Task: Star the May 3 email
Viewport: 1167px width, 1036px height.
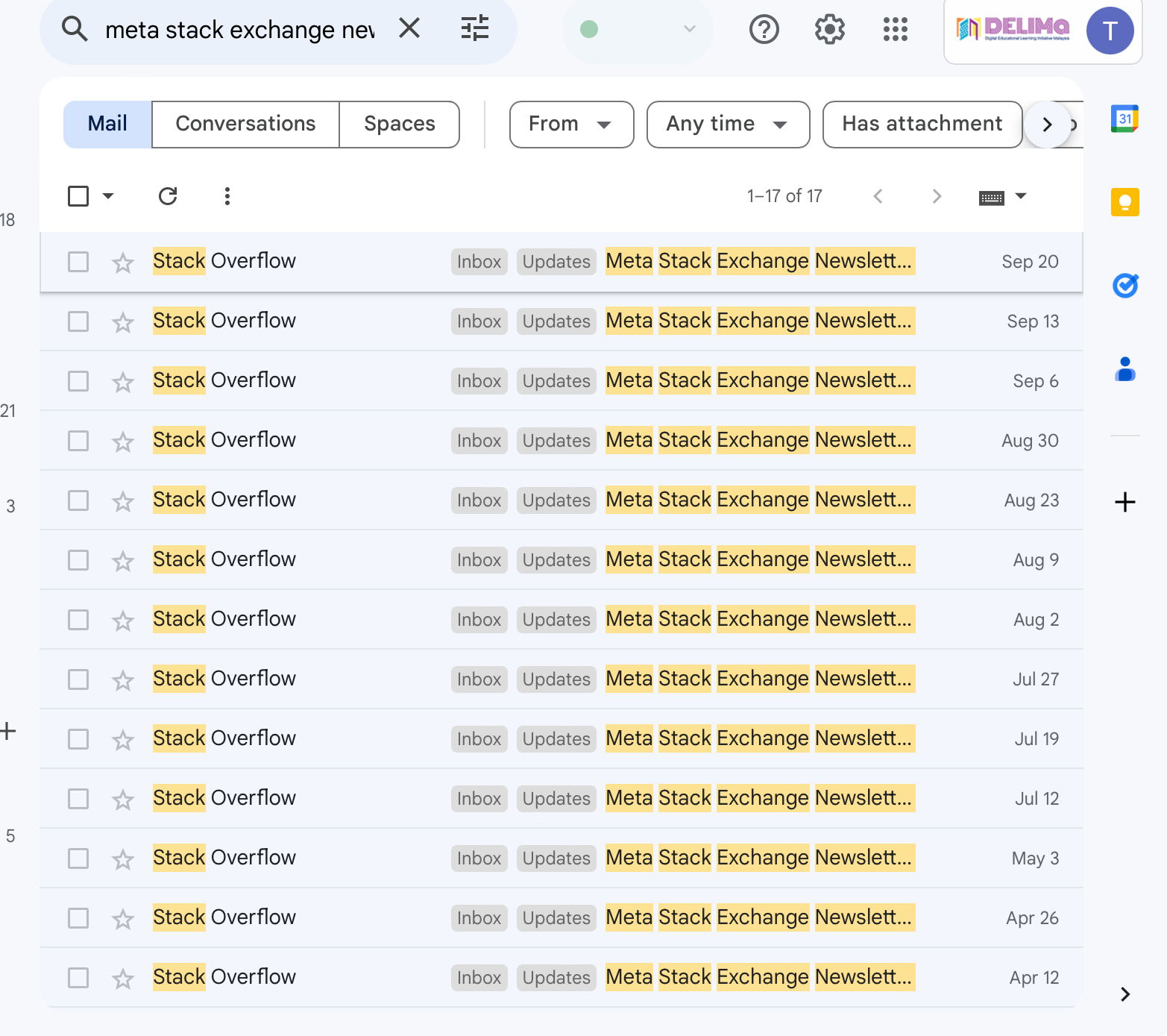Action: pyautogui.click(x=123, y=858)
